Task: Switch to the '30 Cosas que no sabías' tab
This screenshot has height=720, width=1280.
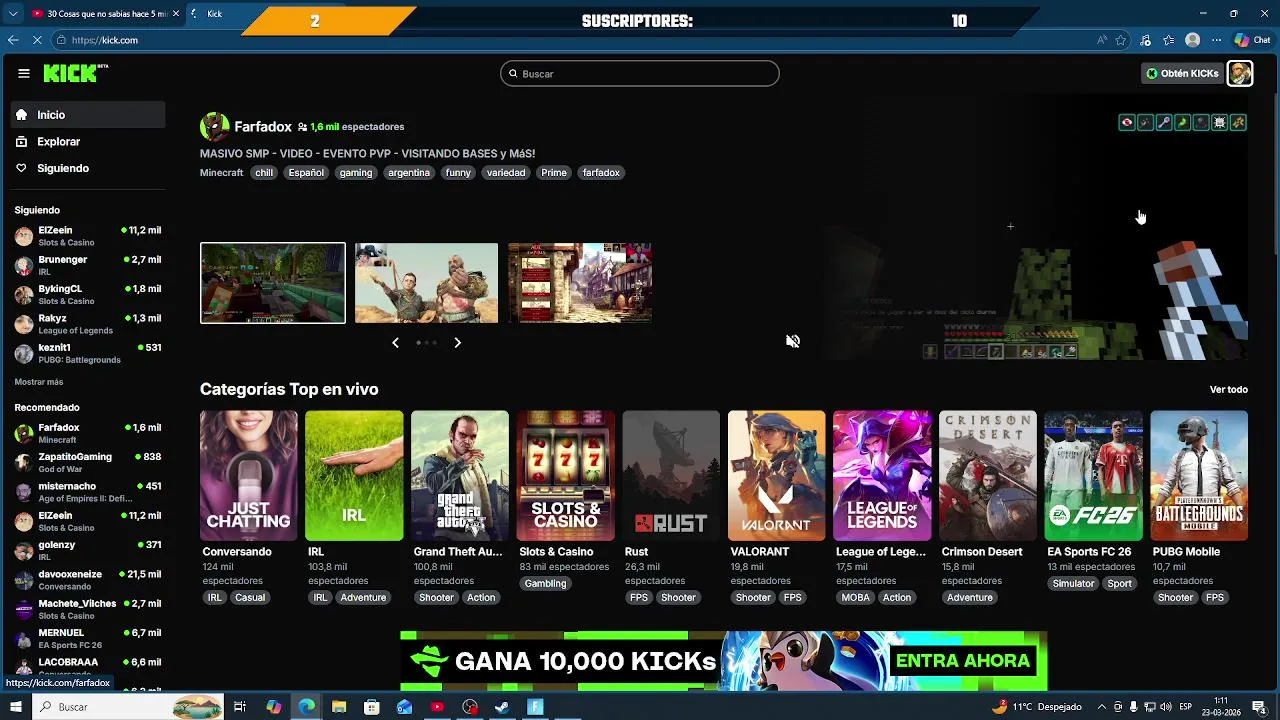Action: (x=105, y=14)
